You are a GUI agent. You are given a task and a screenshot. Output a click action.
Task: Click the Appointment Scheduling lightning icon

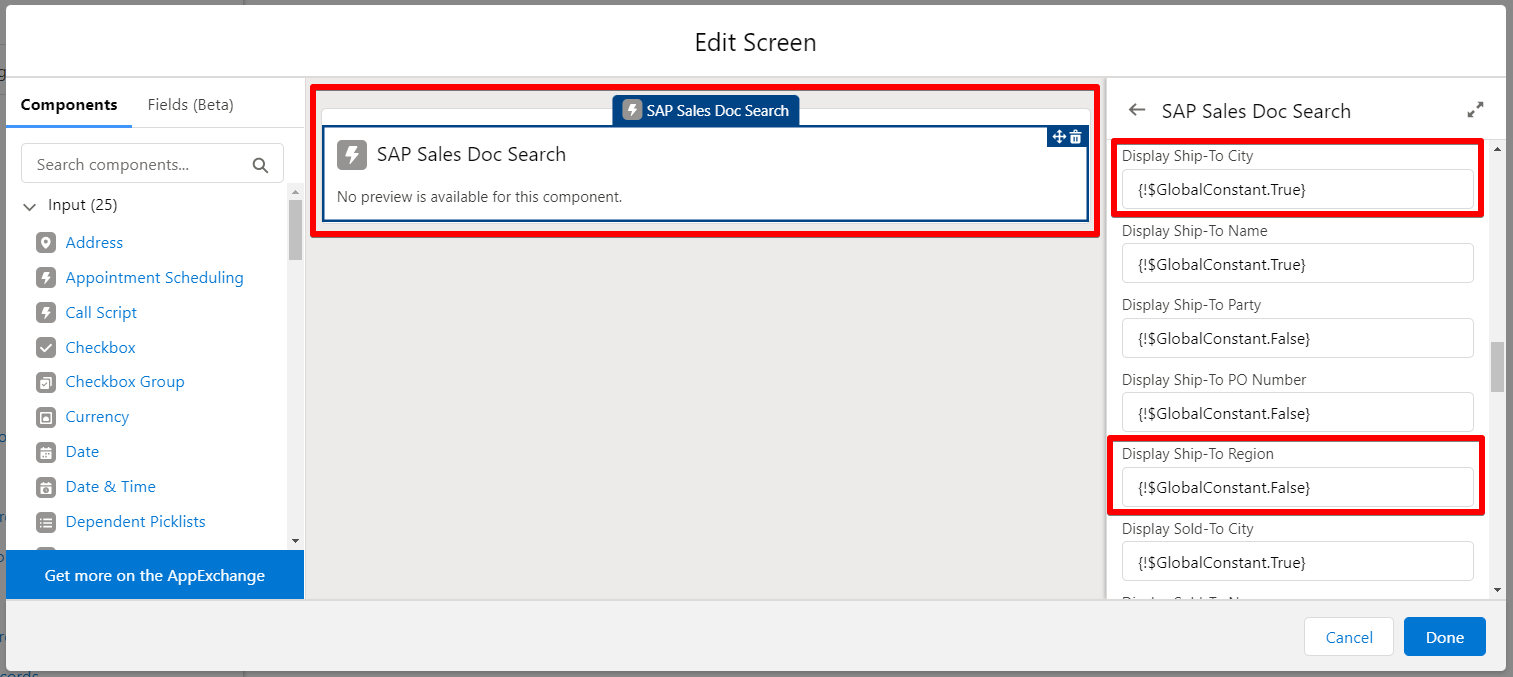(46, 278)
